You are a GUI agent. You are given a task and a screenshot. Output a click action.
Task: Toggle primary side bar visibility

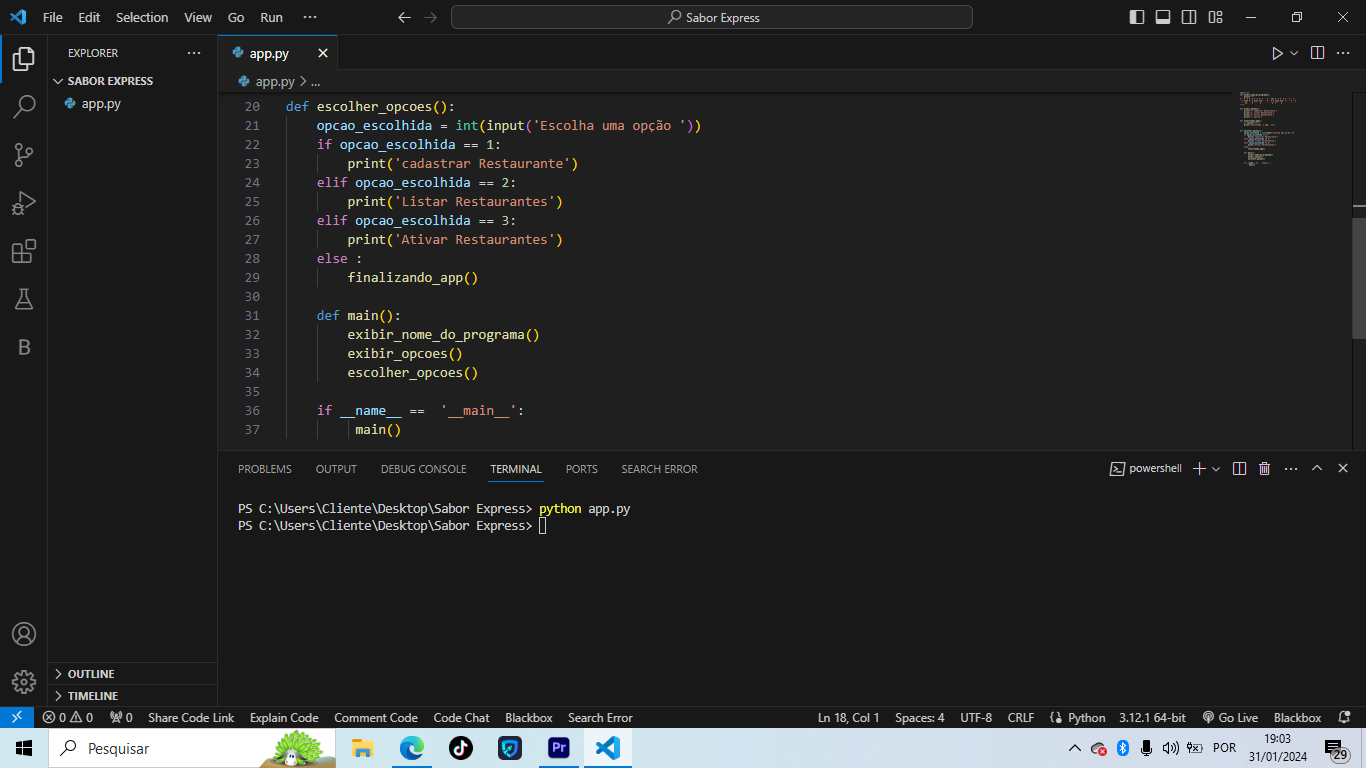(x=1137, y=17)
